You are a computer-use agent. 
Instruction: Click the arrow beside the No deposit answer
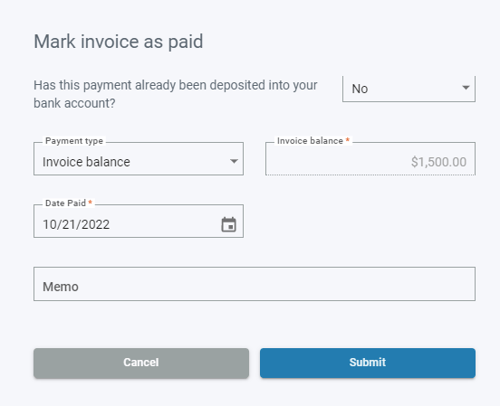pyautogui.click(x=466, y=88)
